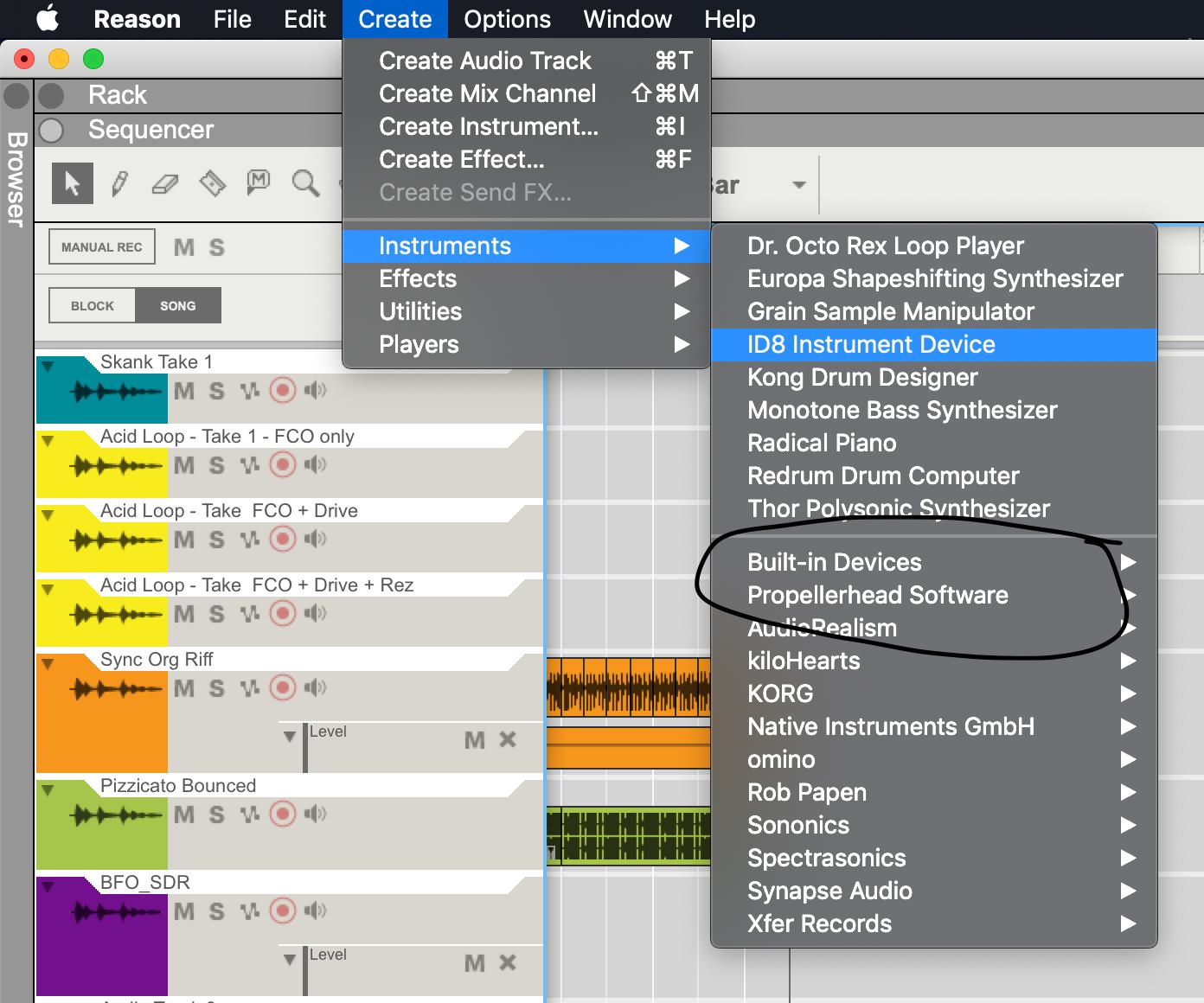This screenshot has height=1003, width=1204.
Task: Click monitor speaker icon on Skank Take 1
Action: pyautogui.click(x=316, y=390)
